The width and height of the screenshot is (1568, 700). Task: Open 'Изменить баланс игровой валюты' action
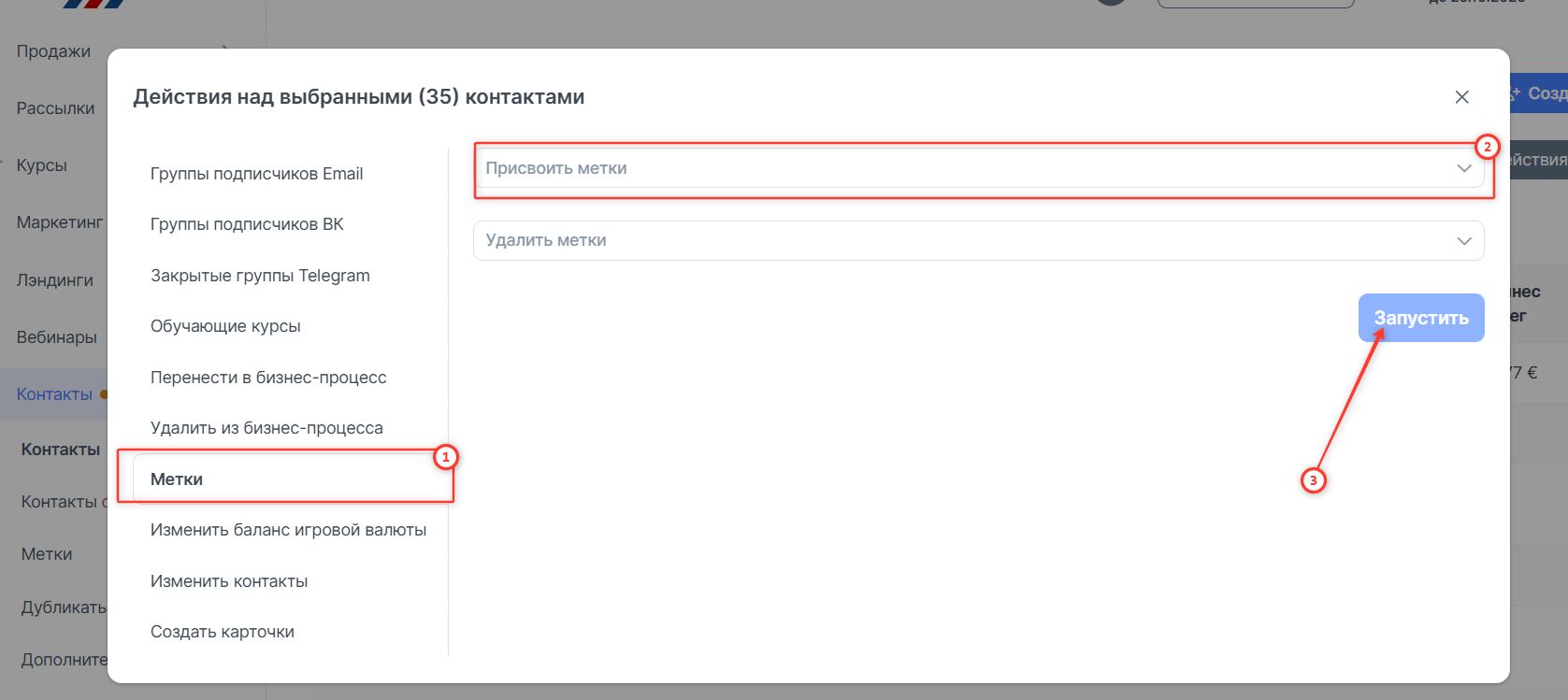(288, 530)
